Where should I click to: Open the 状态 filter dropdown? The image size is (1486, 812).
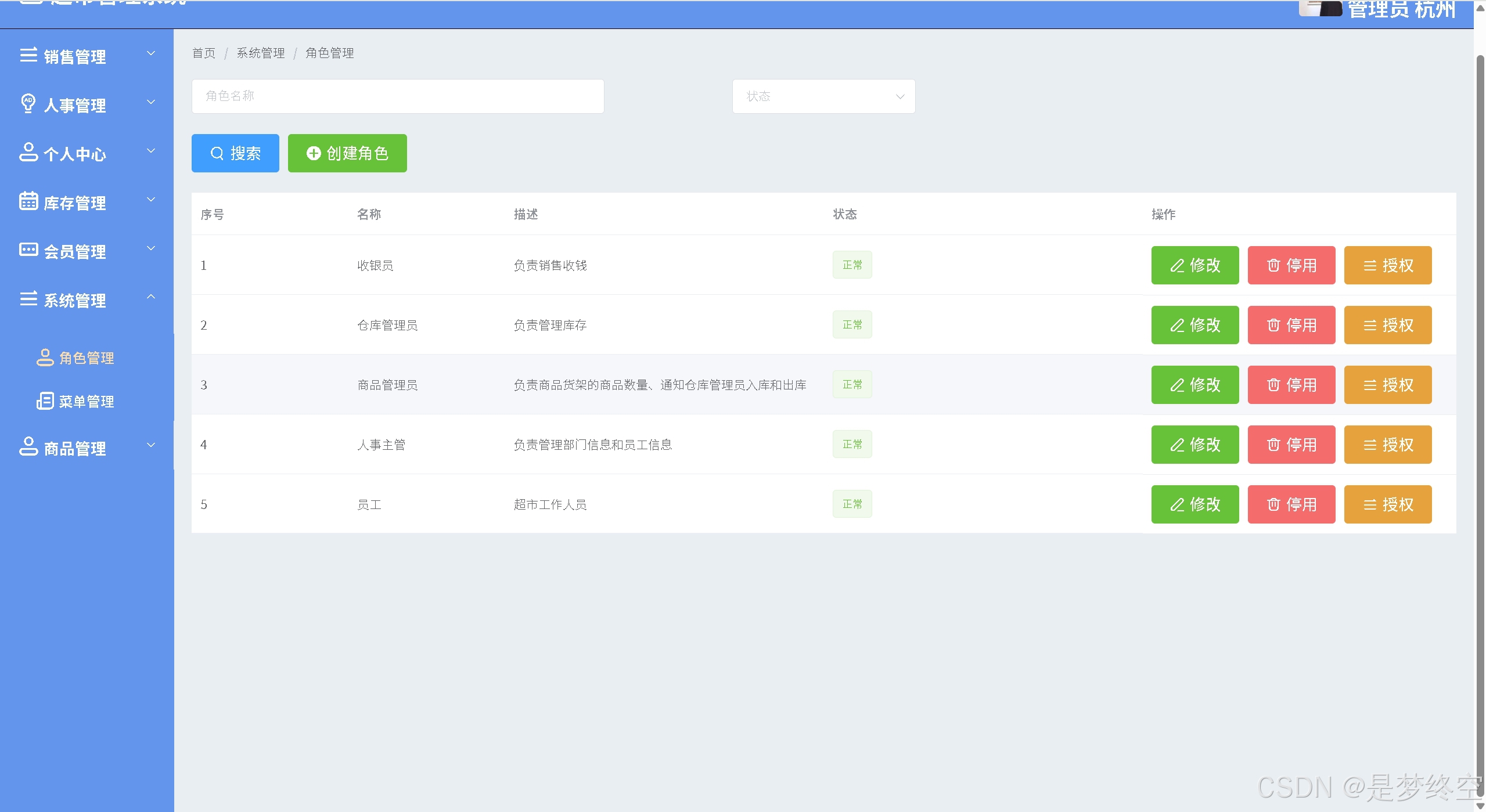coord(823,96)
